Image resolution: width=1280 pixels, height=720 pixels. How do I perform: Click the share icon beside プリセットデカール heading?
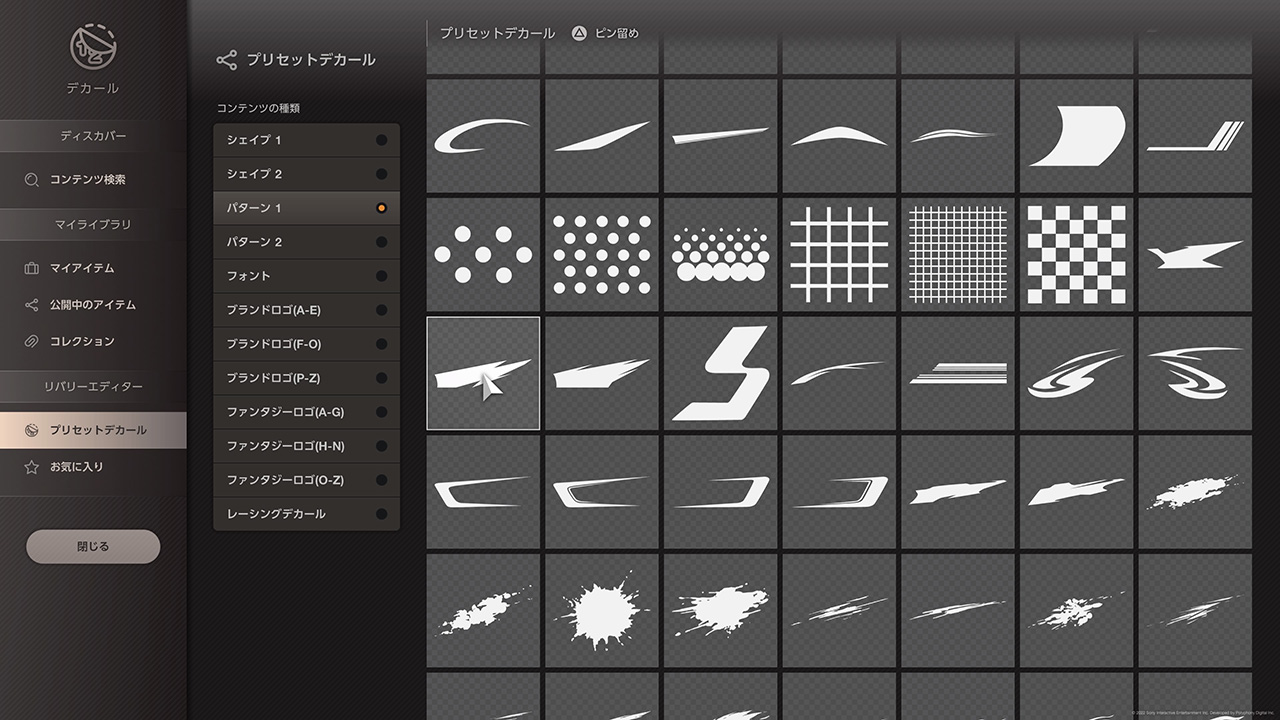point(227,60)
